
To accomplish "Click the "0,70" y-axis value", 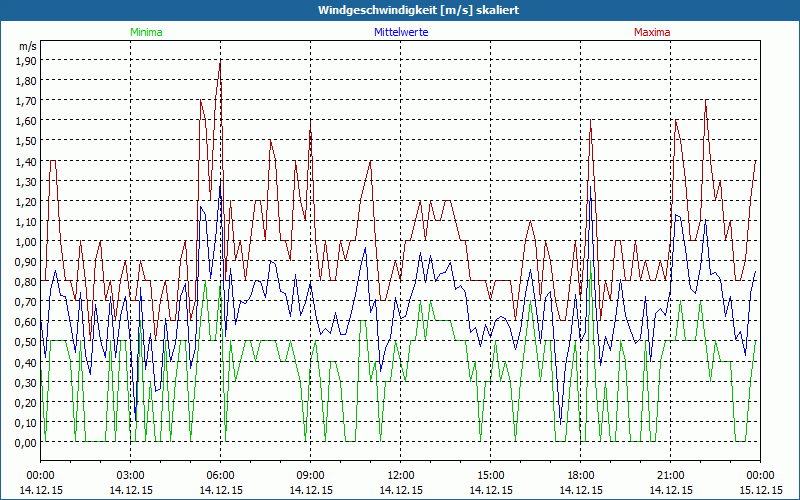I will (26, 302).
